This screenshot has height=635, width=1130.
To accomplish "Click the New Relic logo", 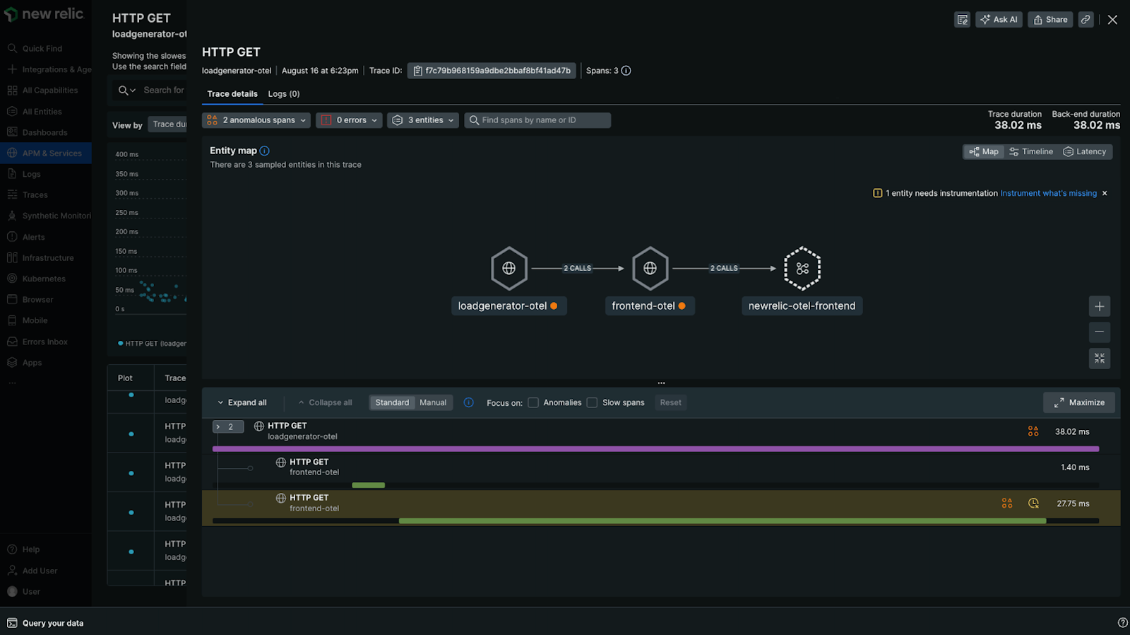I will pos(44,14).
